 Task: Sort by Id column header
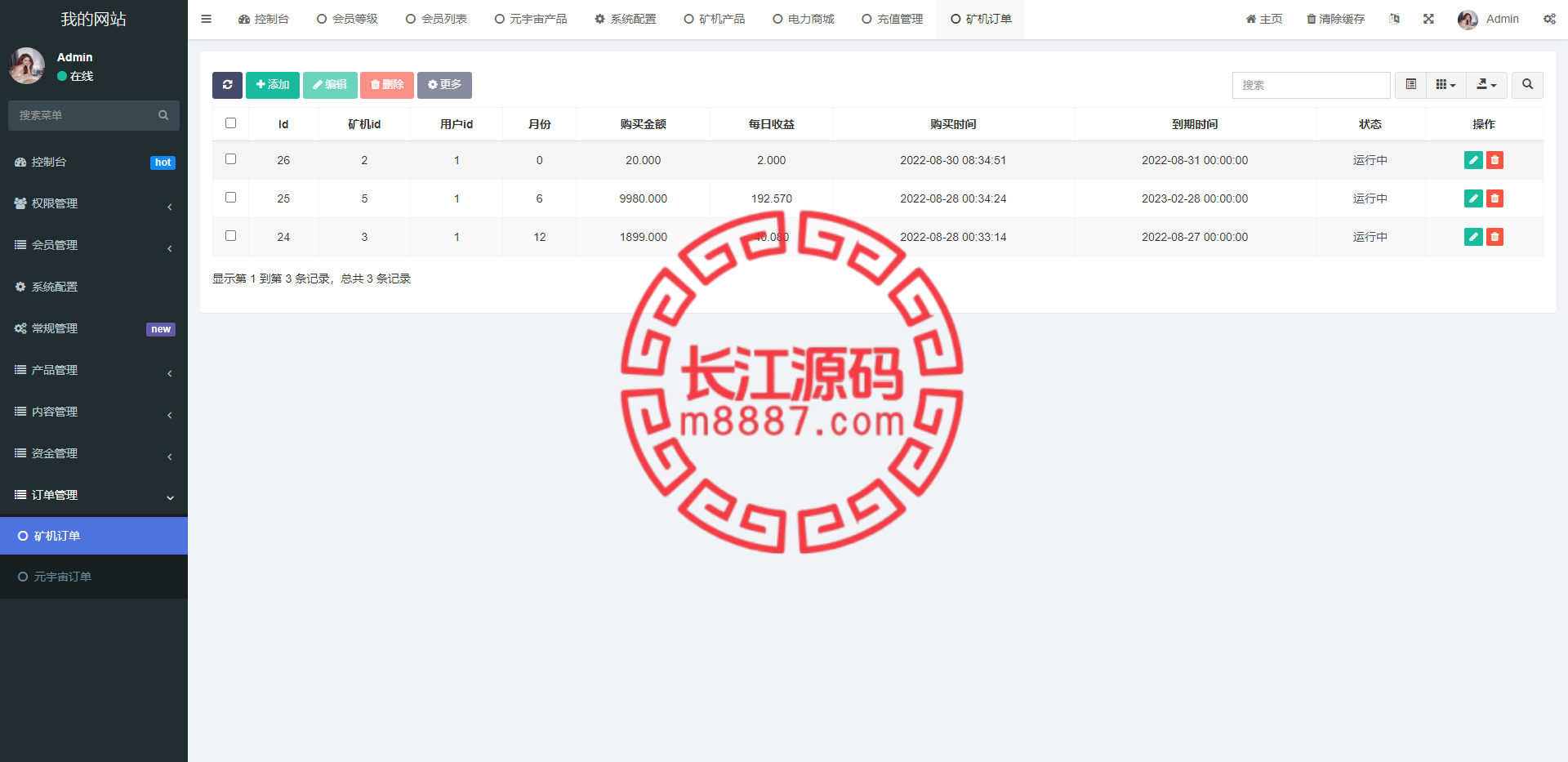[x=283, y=124]
